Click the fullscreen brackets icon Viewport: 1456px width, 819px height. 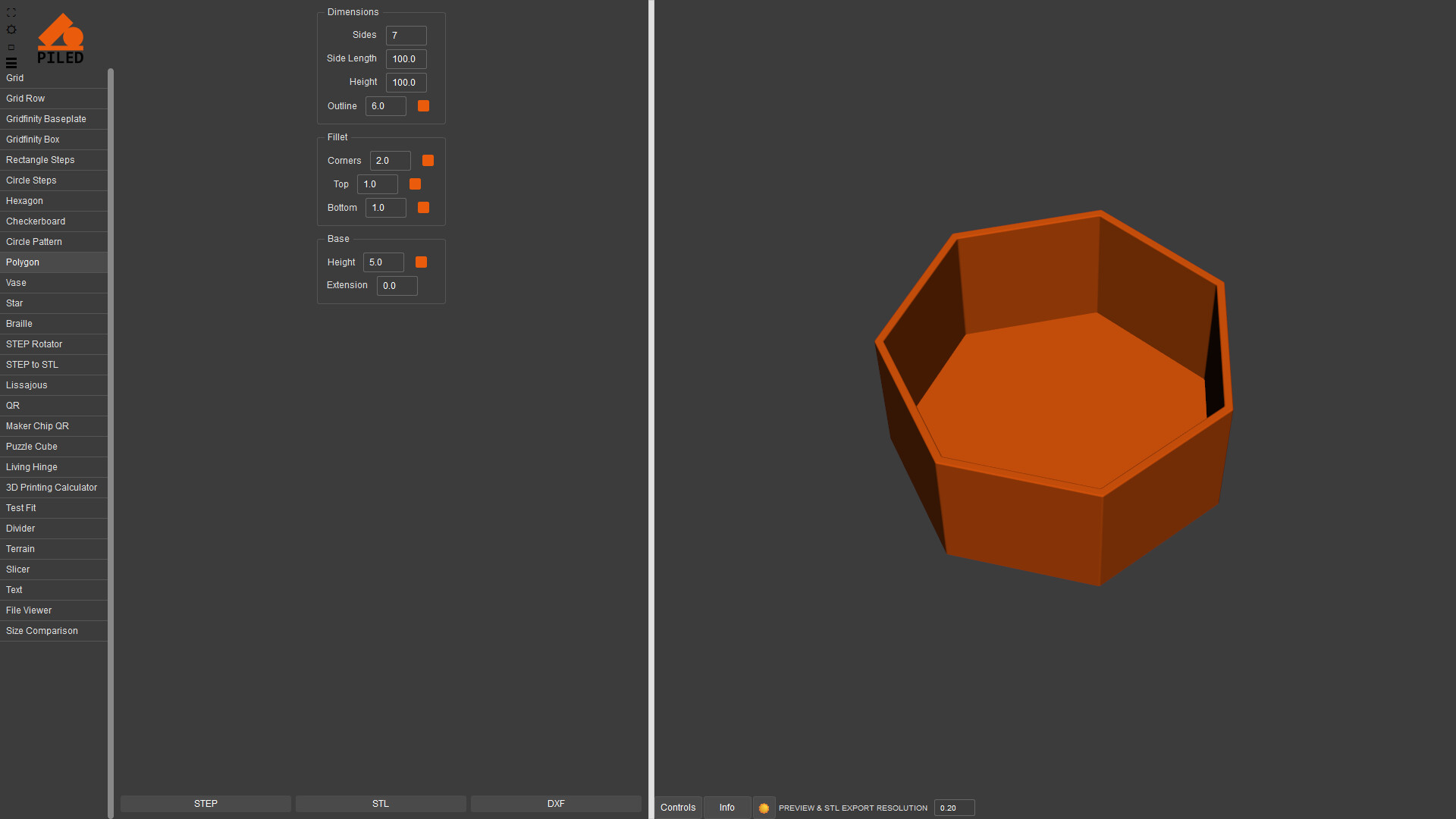tap(11, 13)
